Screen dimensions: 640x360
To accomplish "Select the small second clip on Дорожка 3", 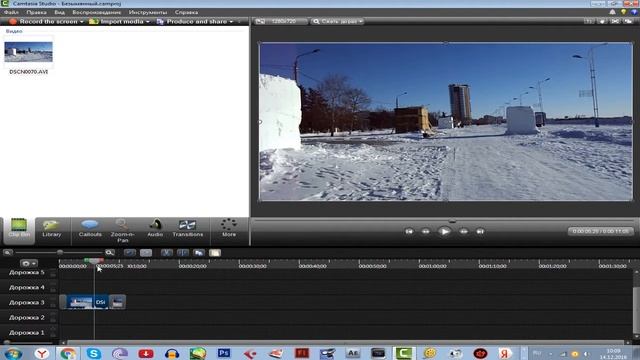I will 117,302.
